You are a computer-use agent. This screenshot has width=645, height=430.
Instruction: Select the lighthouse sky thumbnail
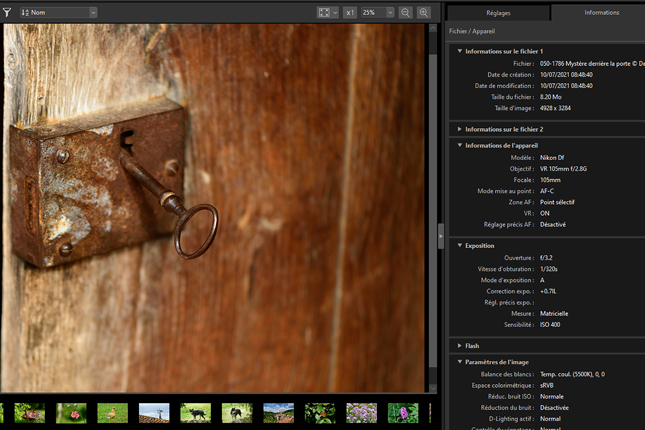154,412
